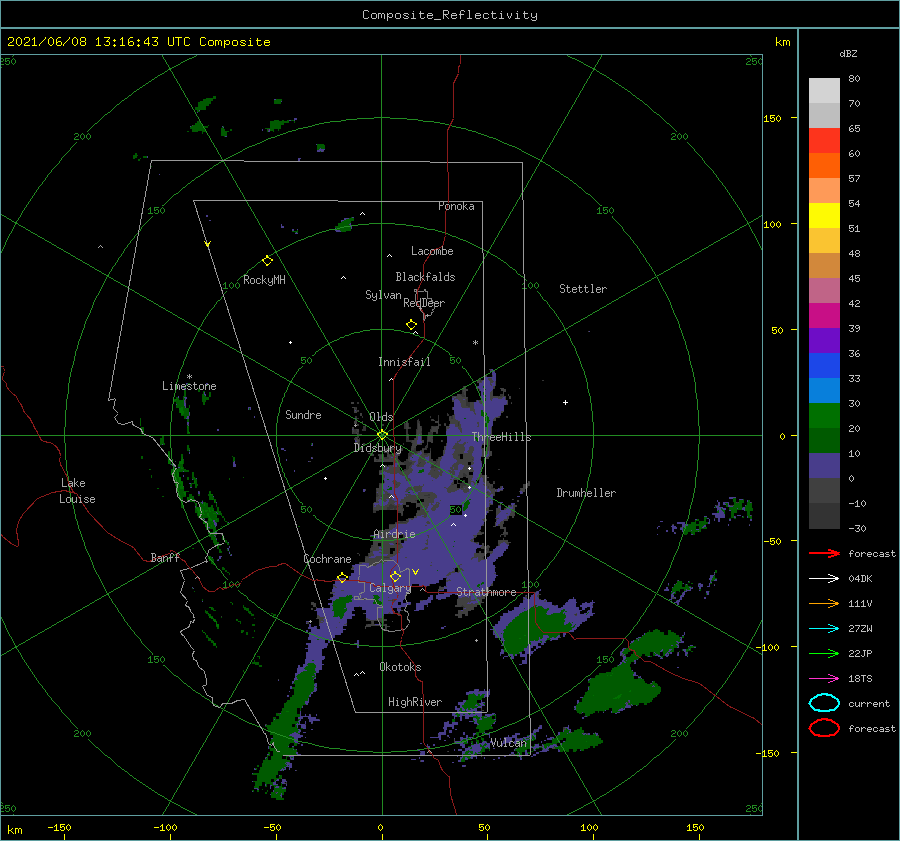The width and height of the screenshot is (900, 841).
Task: Click the light gray 80 dBZ top swatch
Action: [824, 91]
